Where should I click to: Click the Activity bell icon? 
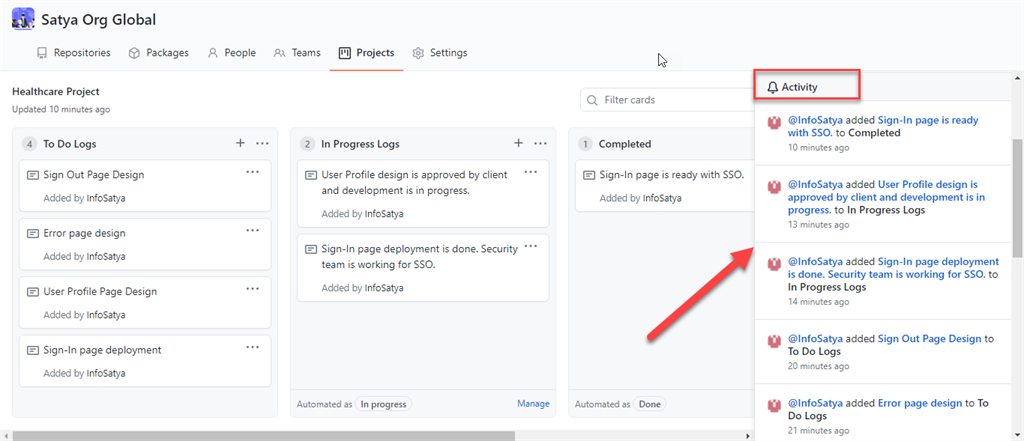[x=772, y=87]
